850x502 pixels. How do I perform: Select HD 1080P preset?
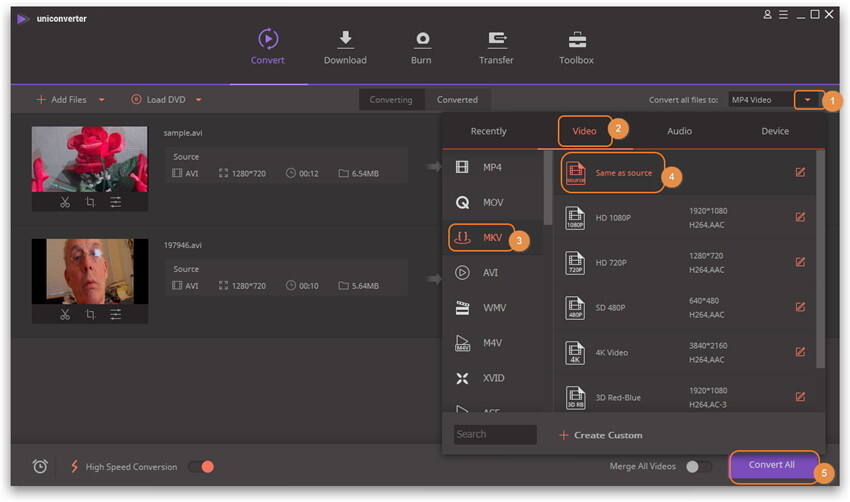(684, 217)
